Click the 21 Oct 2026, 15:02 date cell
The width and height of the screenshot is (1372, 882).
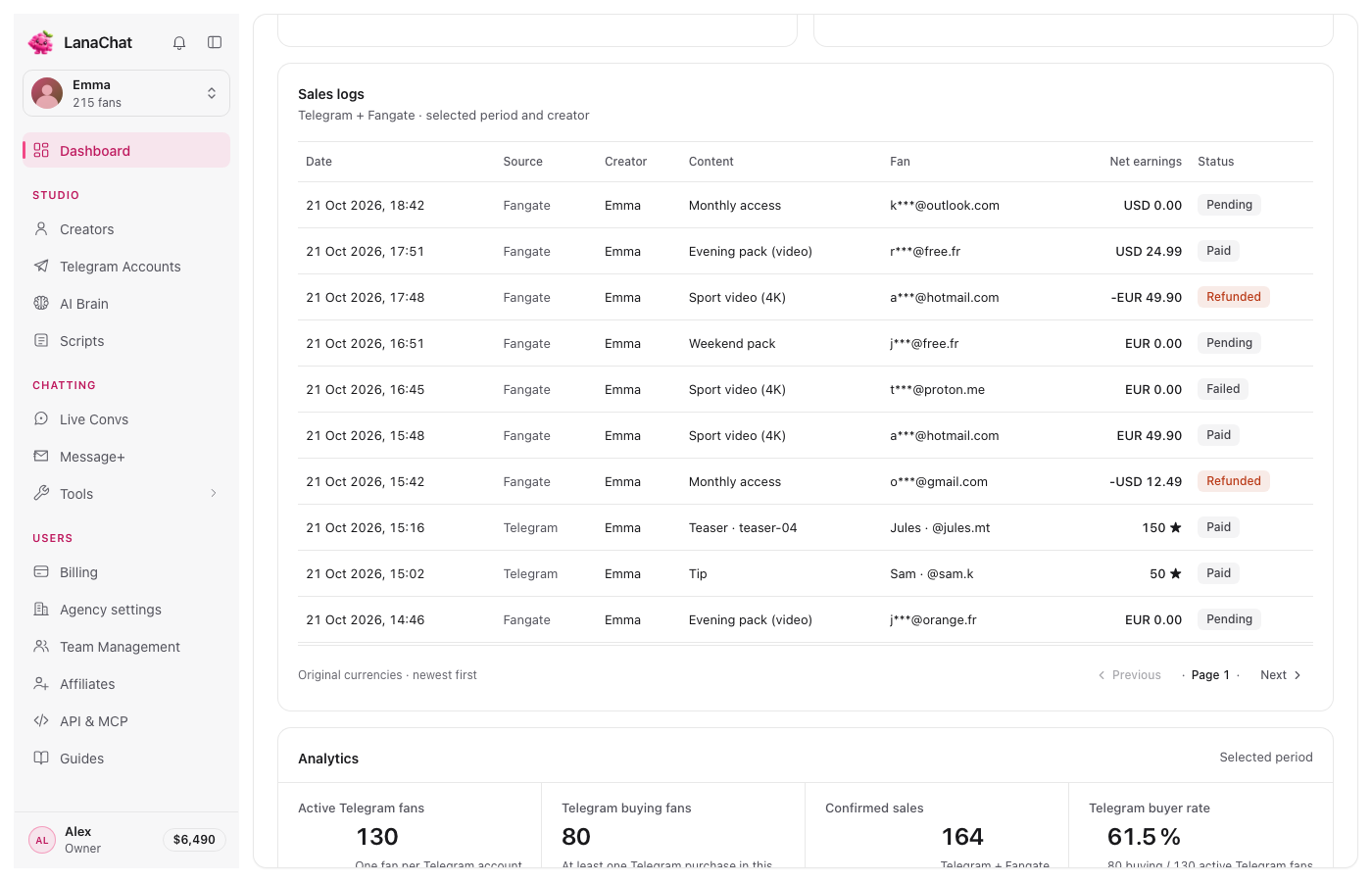(x=366, y=574)
